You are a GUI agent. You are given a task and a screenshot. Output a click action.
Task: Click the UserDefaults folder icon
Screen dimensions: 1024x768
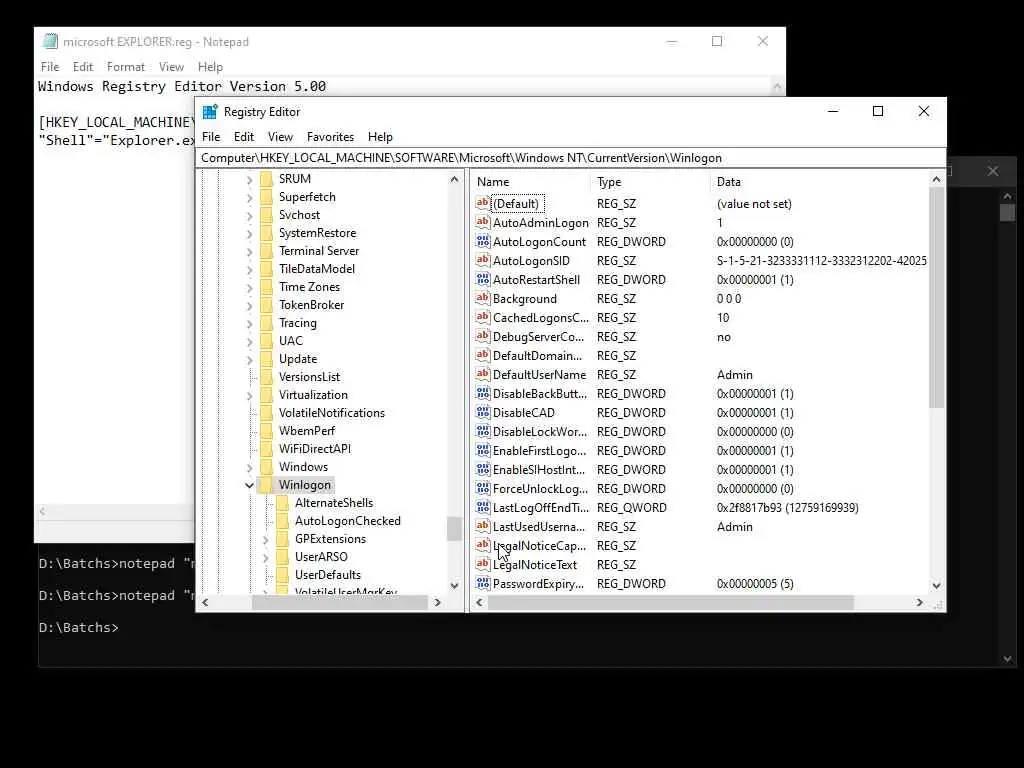tap(282, 574)
